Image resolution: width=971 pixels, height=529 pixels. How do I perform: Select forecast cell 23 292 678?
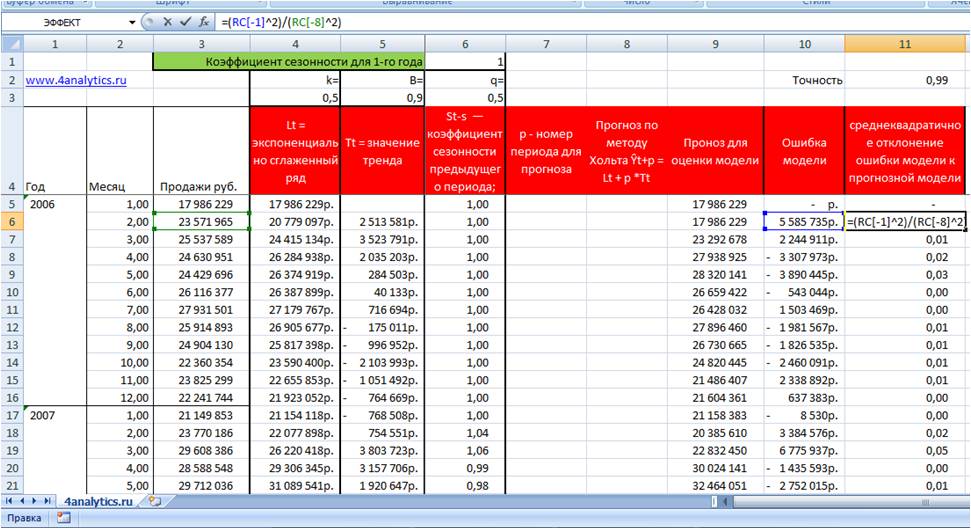tap(715, 239)
